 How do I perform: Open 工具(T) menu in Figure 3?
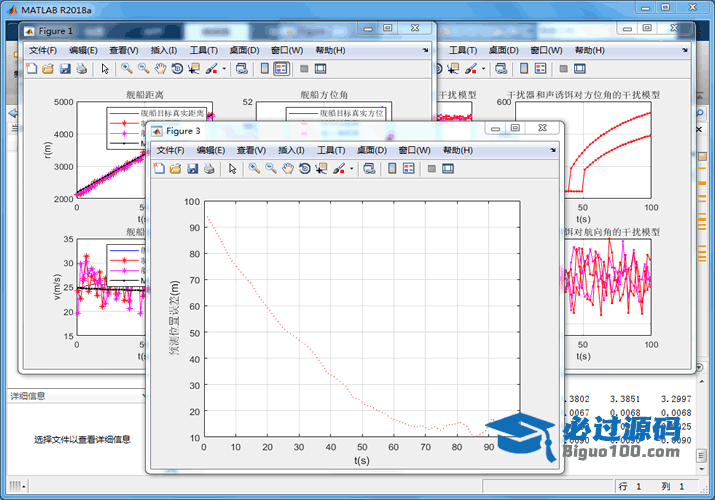click(331, 150)
